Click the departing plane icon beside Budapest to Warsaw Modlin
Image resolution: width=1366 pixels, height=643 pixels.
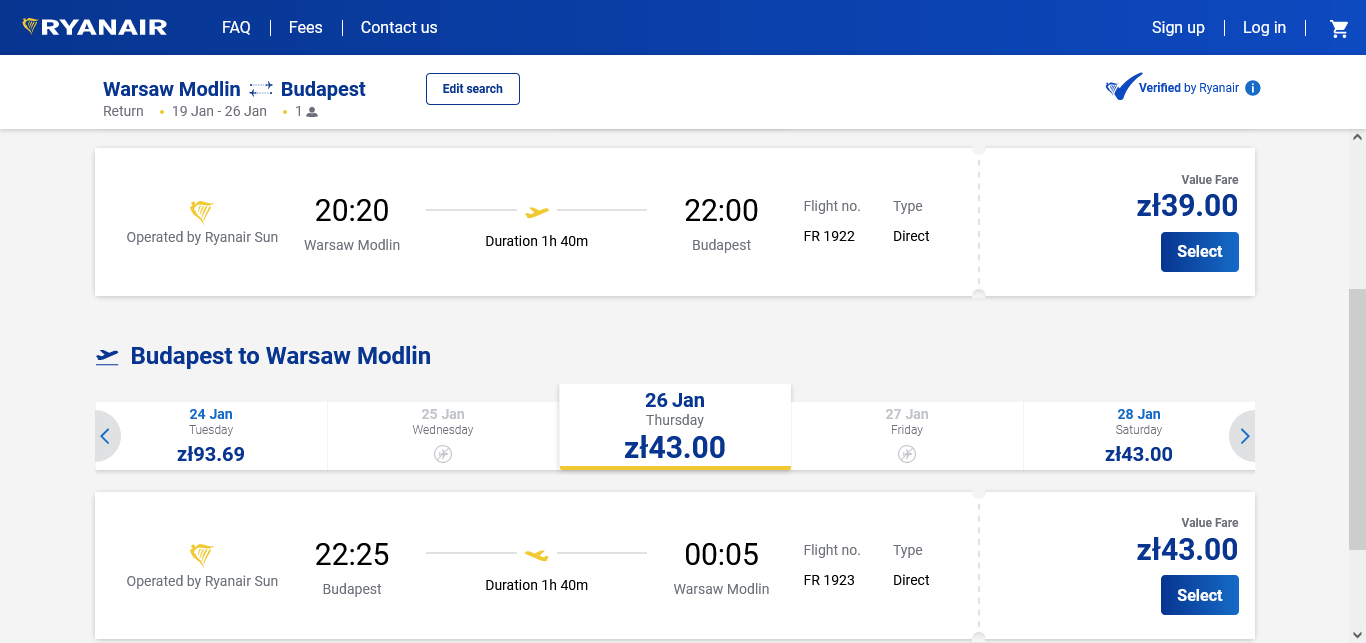point(107,356)
